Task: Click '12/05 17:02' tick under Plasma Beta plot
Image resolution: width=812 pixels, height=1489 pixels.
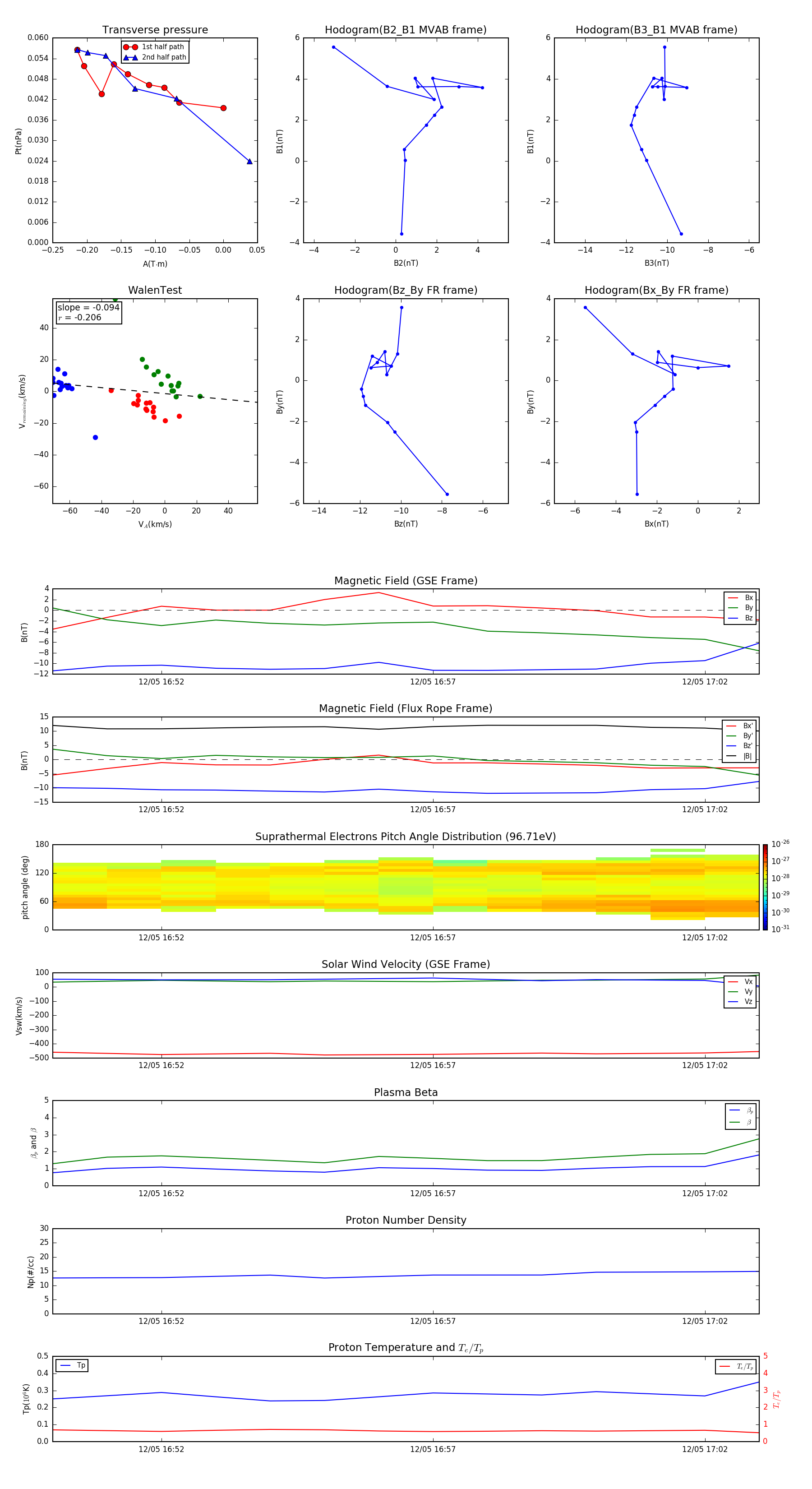Action: click(x=705, y=1193)
